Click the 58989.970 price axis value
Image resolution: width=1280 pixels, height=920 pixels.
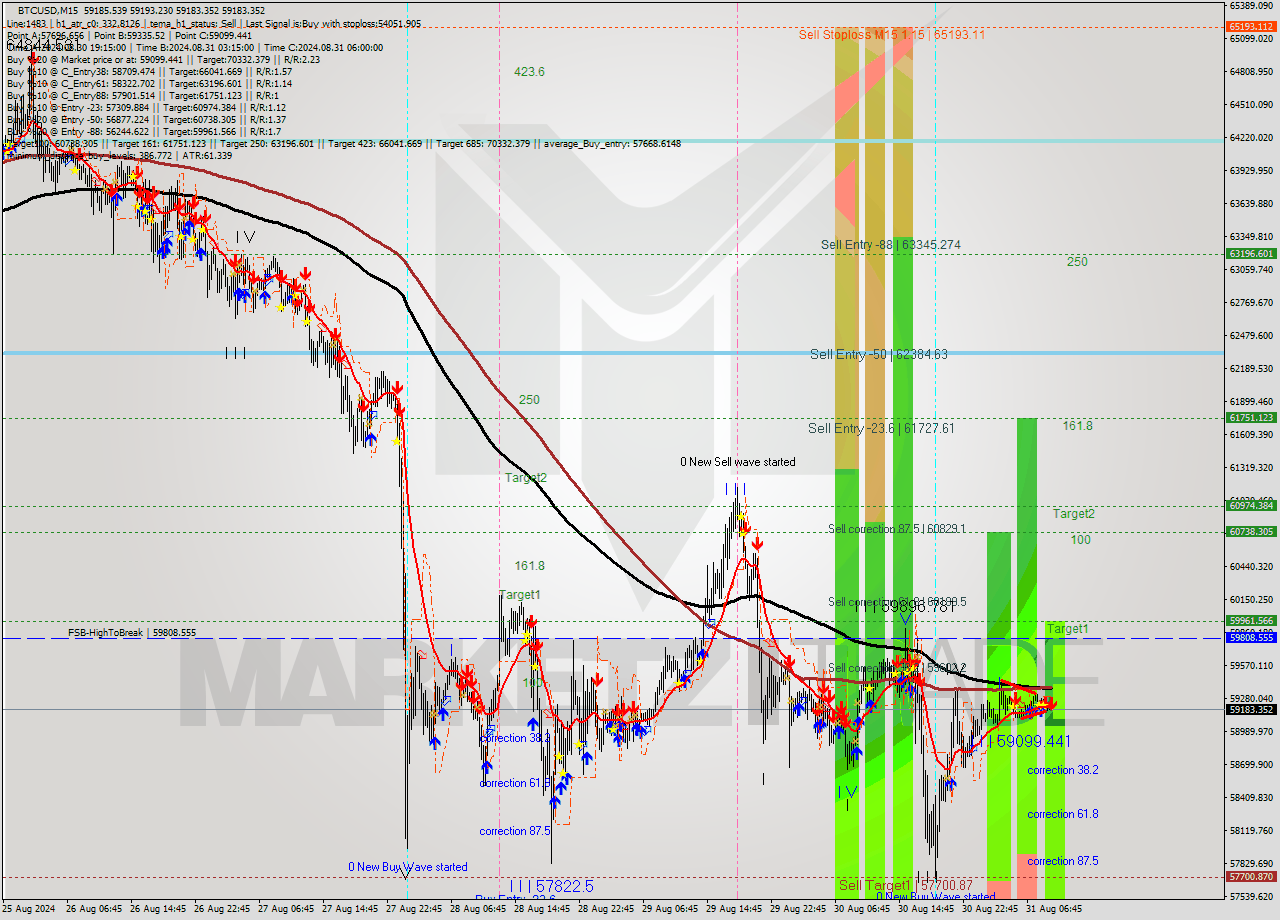[1251, 731]
